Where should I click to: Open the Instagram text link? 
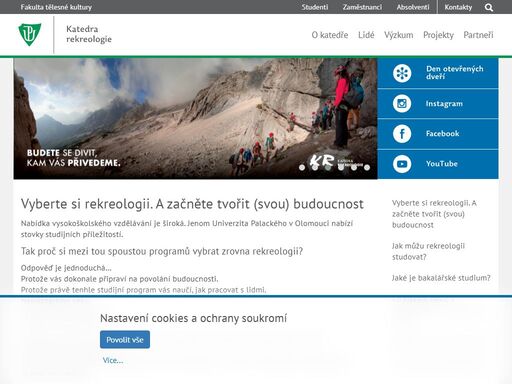pos(444,104)
